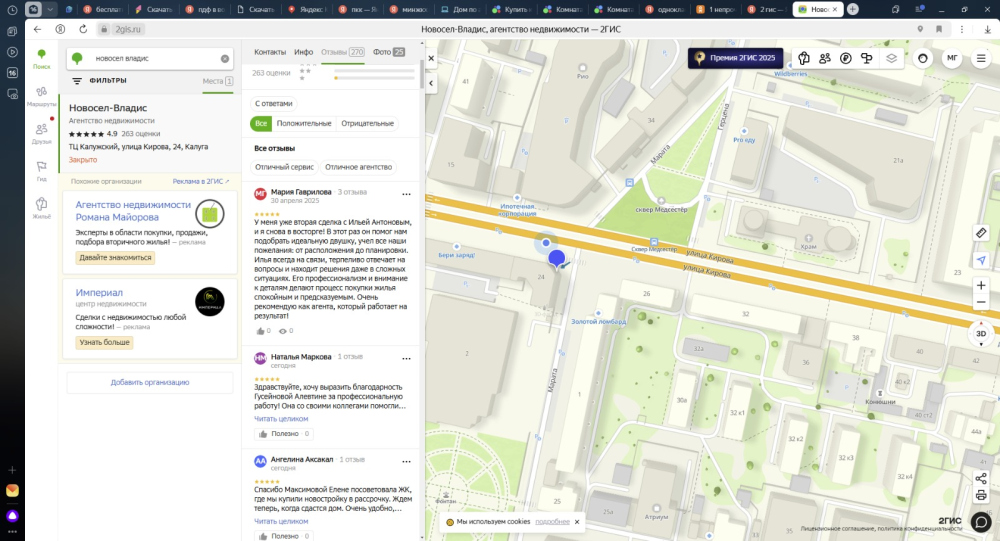The image size is (1000, 541).
Task: Collapse the side panel with the chevron arrow
Action: [x=431, y=83]
